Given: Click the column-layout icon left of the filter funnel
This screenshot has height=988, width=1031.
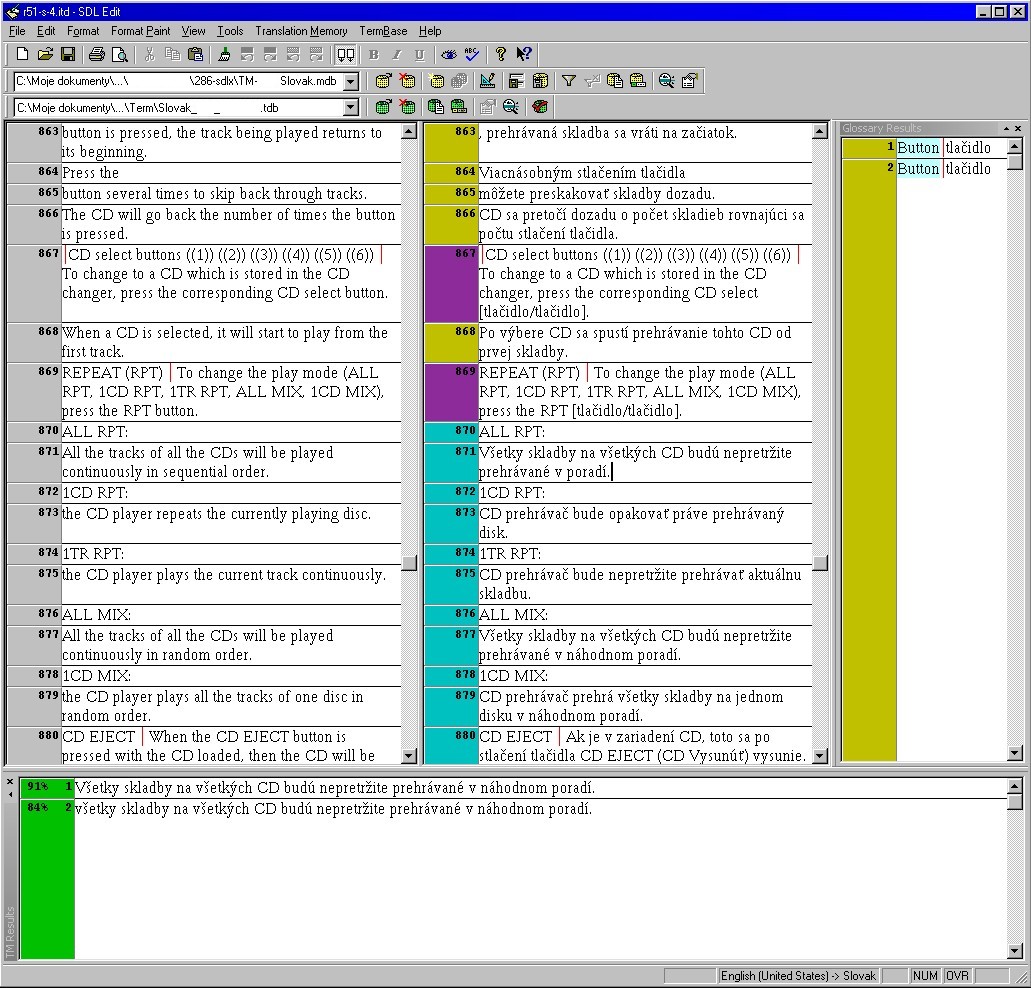Looking at the screenshot, I should pyautogui.click(x=540, y=81).
